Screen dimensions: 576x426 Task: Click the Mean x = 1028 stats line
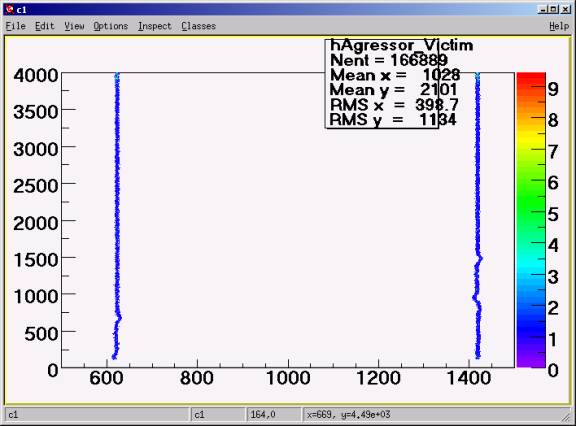395,75
